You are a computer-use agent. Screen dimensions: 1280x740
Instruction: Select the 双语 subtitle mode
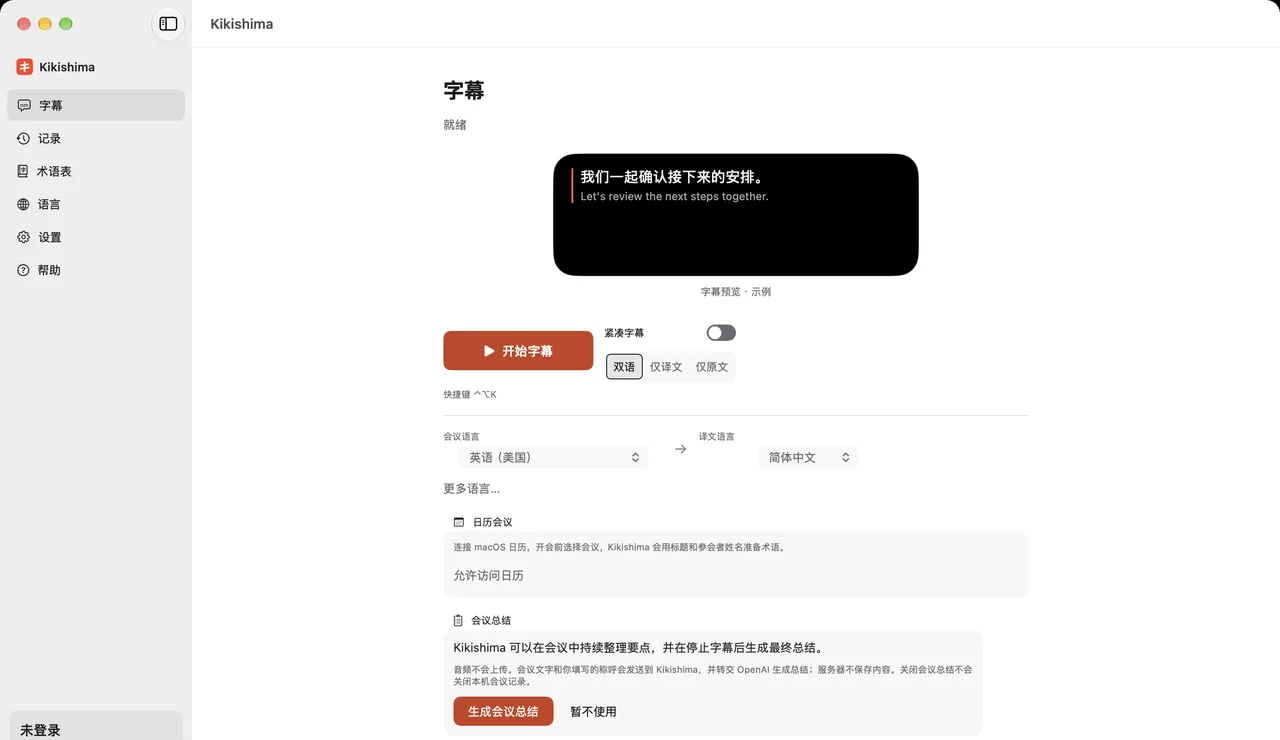click(x=625, y=367)
